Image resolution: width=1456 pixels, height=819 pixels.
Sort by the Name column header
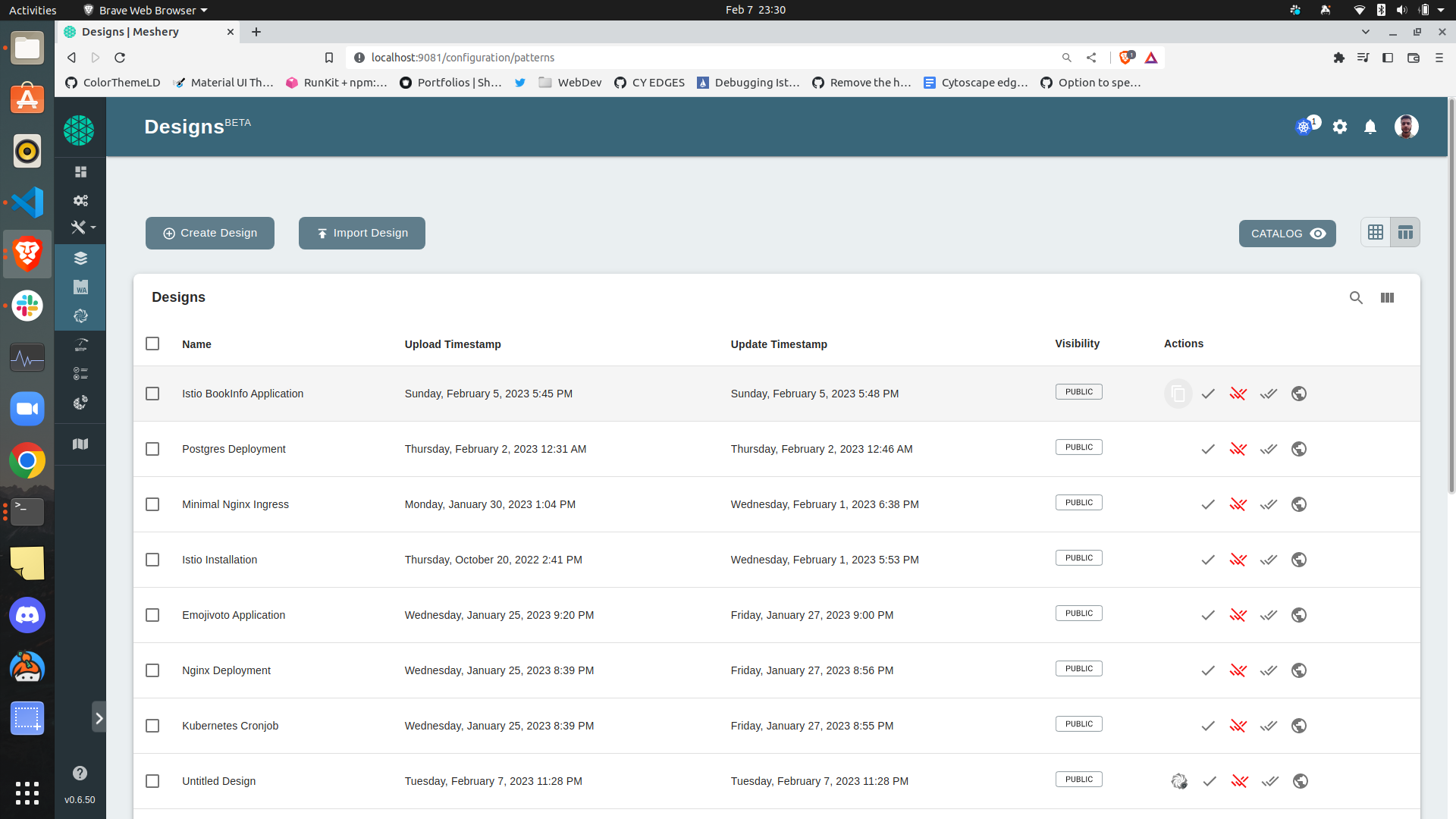[x=196, y=344]
